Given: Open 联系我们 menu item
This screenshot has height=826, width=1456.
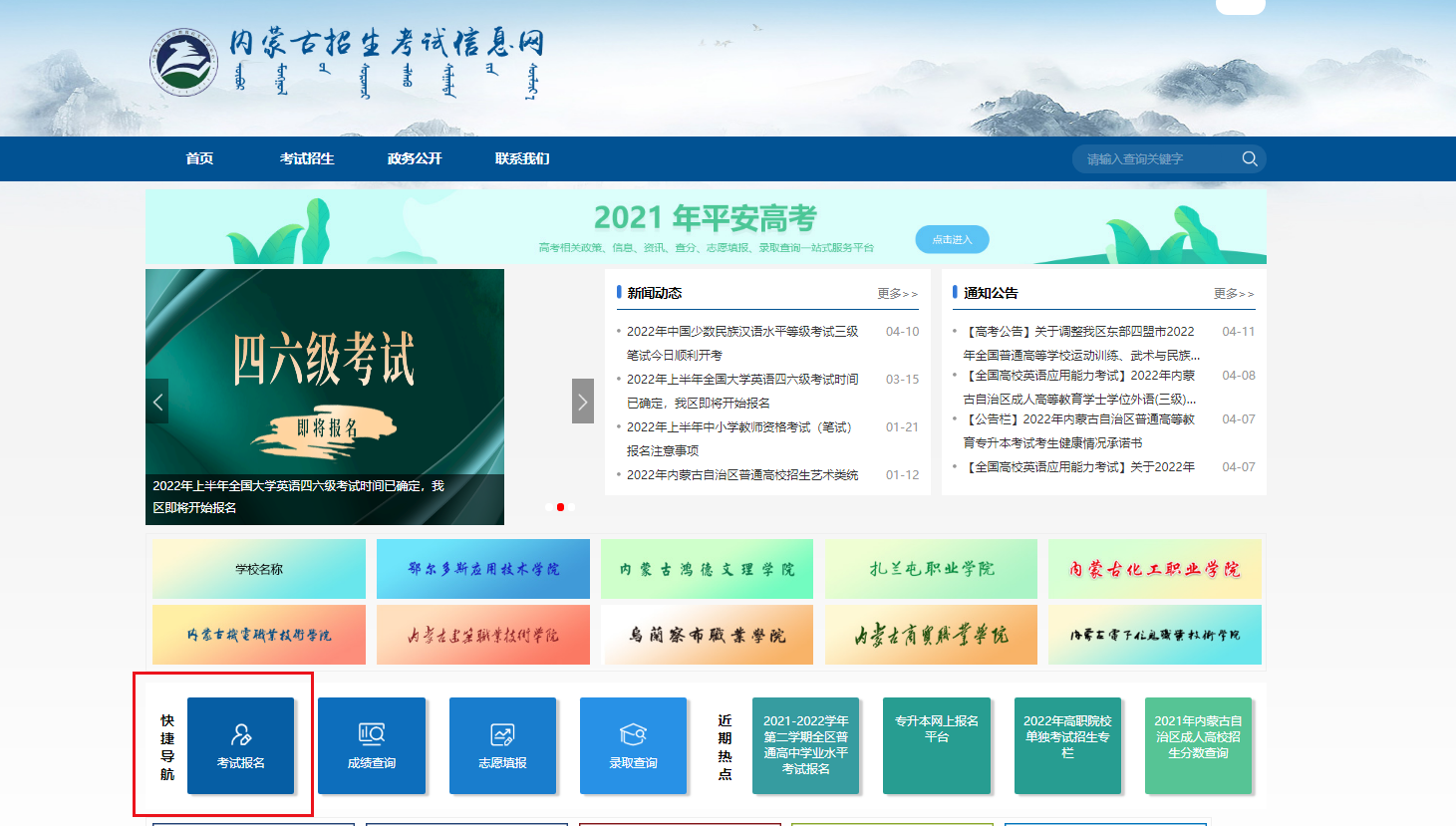Looking at the screenshot, I should [x=522, y=158].
